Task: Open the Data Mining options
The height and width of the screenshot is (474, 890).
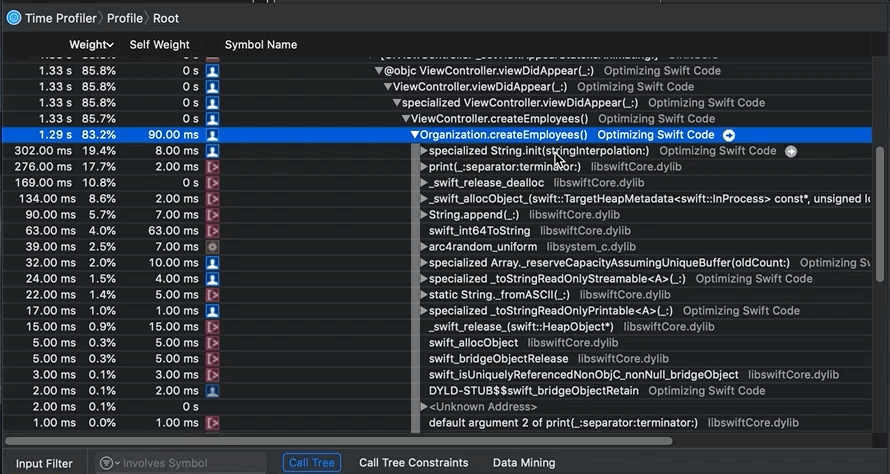Action: (x=523, y=463)
